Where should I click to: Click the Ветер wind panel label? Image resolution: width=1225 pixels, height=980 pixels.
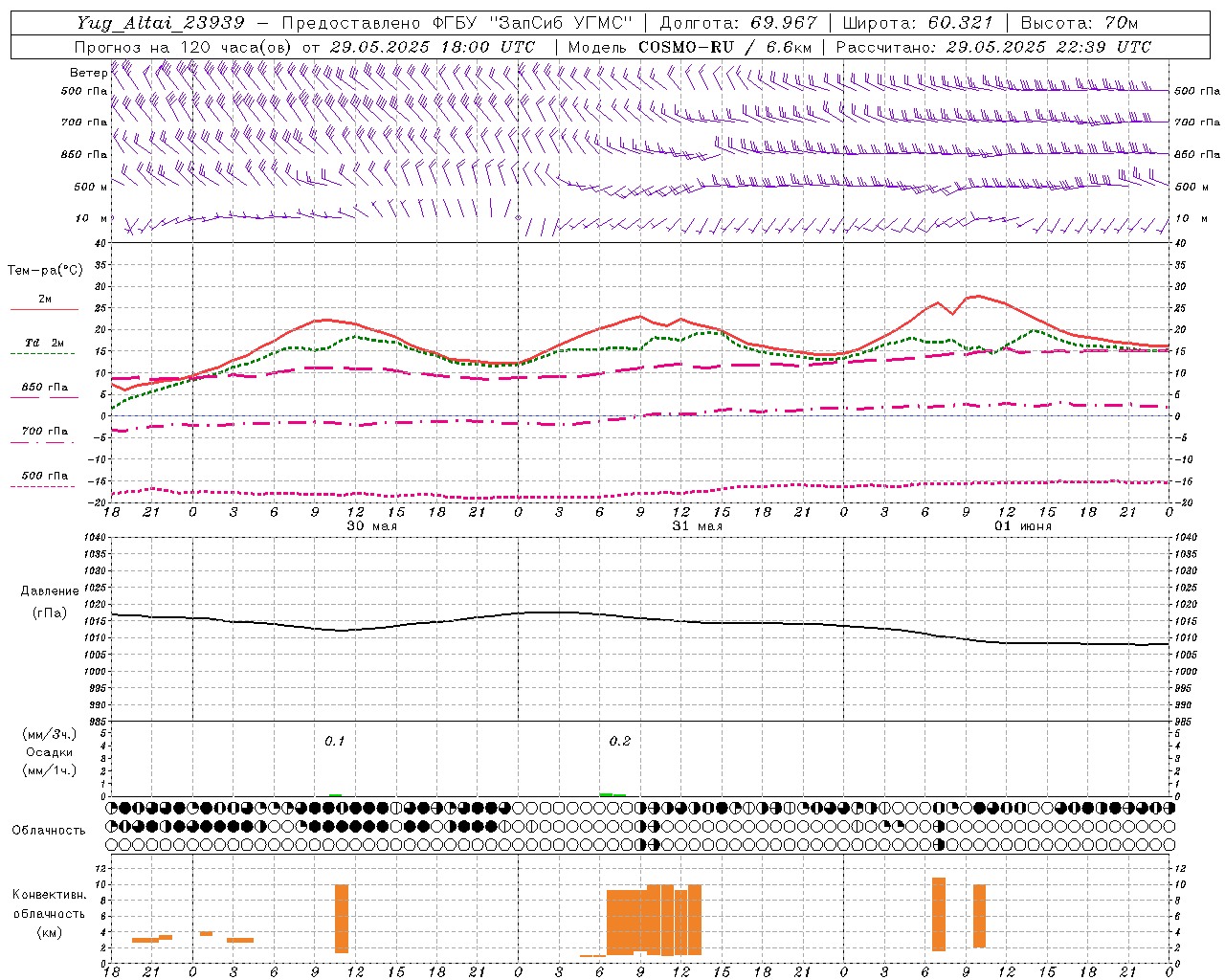pos(88,73)
